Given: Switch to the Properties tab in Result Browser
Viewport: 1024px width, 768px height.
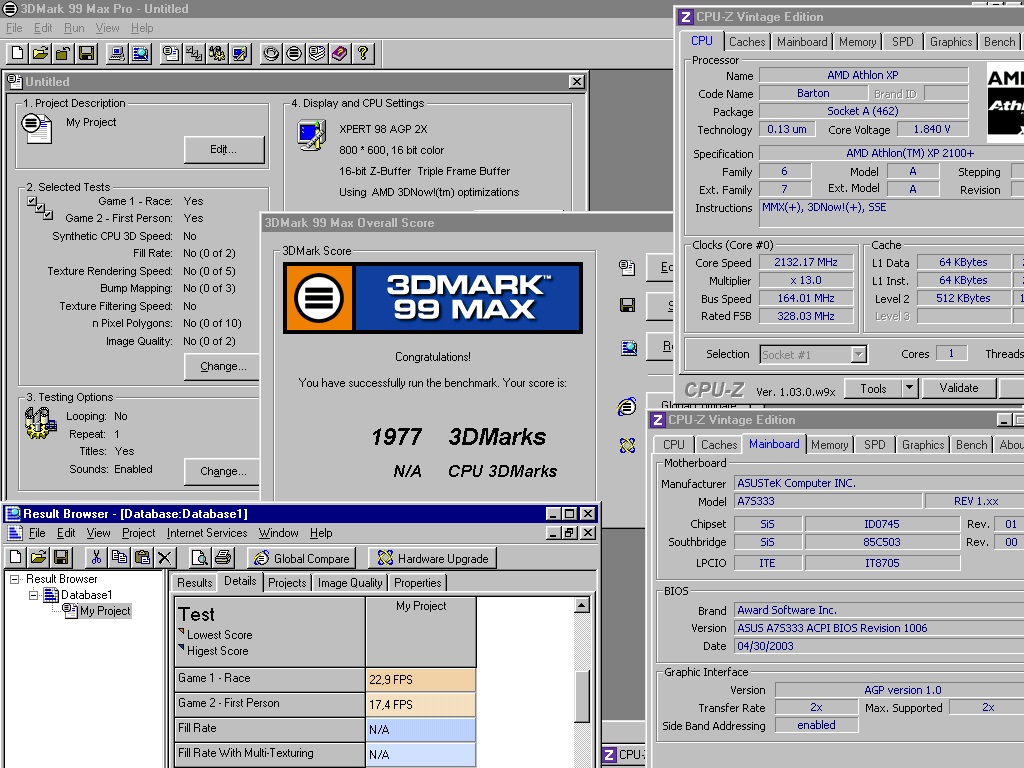Looking at the screenshot, I should coord(417,583).
